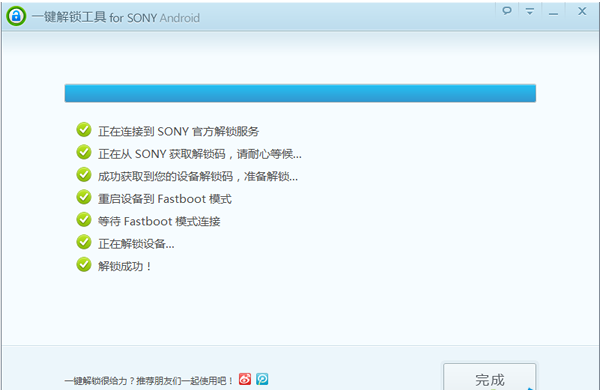The height and width of the screenshot is (390, 602).
Task: Share via the red Weibo icon
Action: point(245,379)
